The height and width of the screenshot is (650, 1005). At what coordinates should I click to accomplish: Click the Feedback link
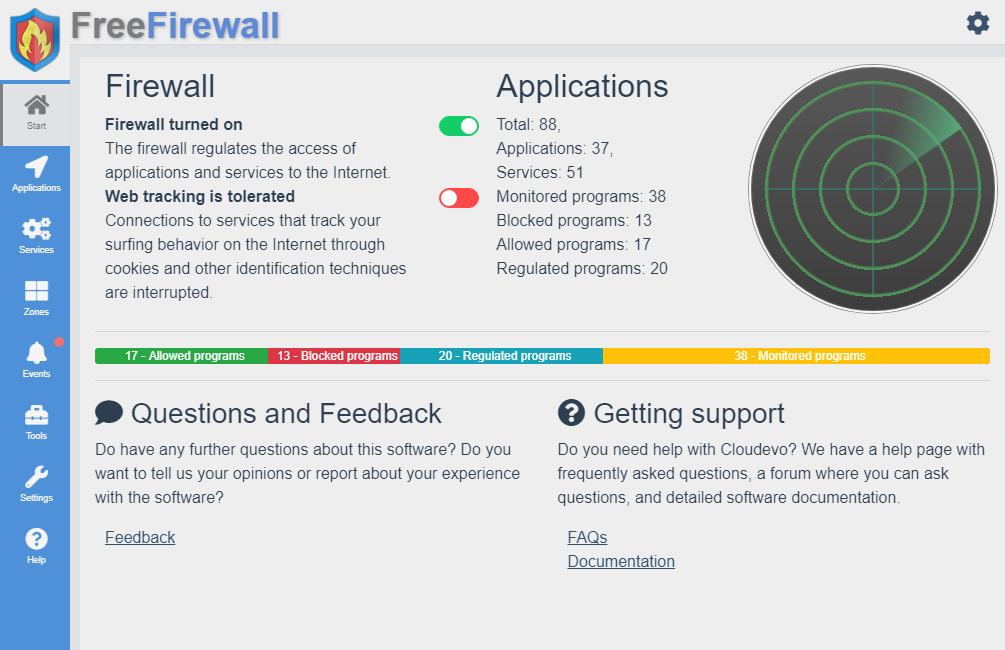[140, 538]
